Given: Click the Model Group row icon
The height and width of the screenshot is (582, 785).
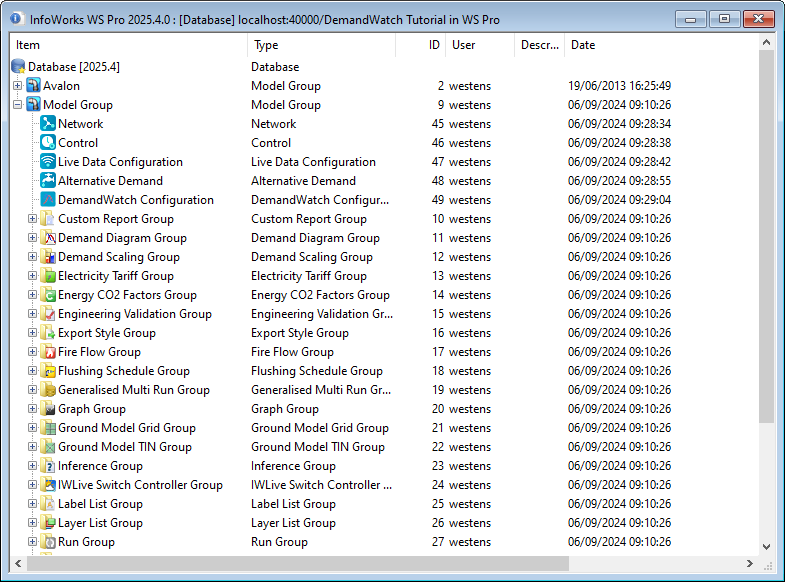Looking at the screenshot, I should coord(34,105).
